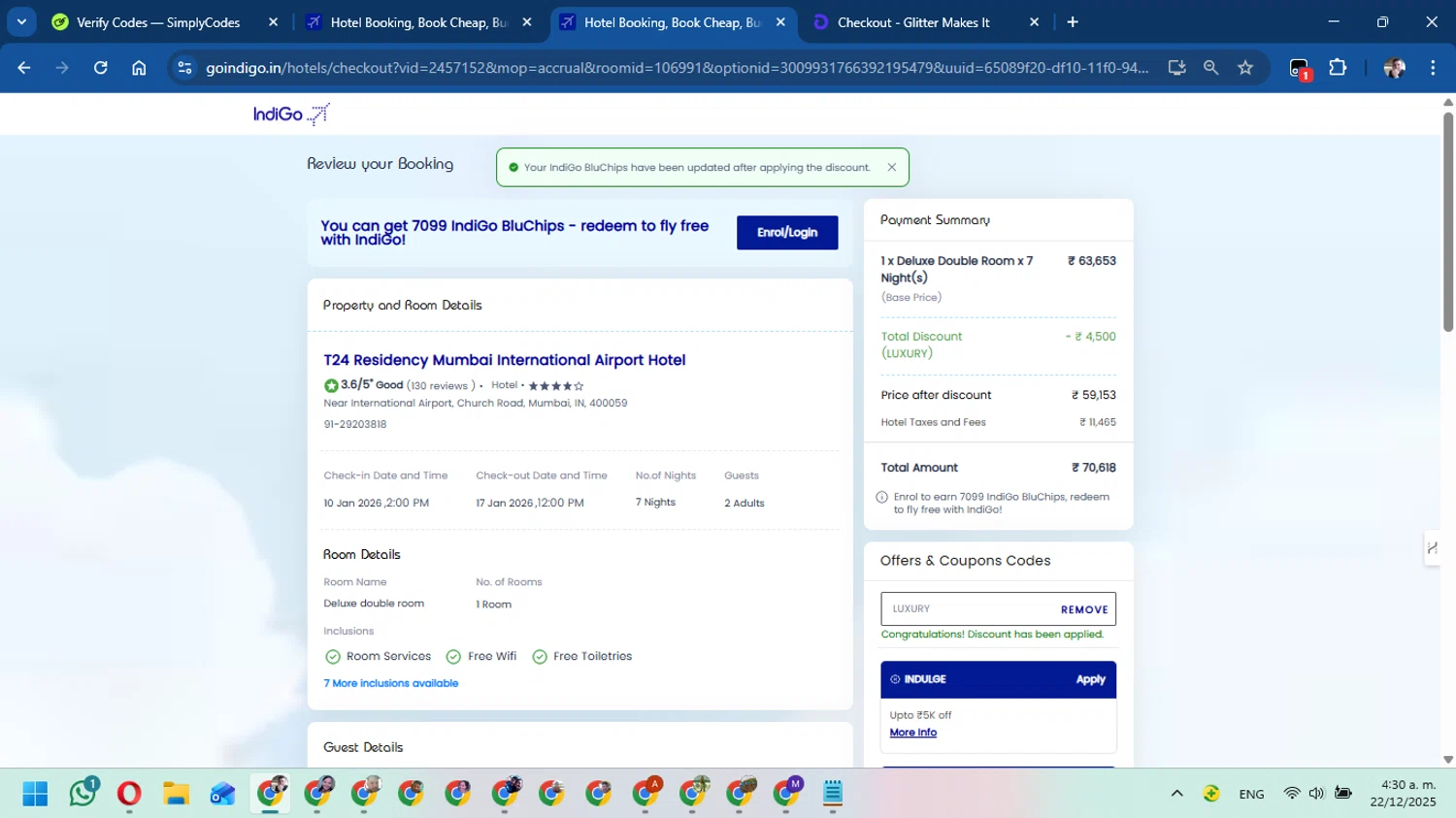Open 7 More inclusions available link
Screen dimensions: 1456x818
pos(391,683)
